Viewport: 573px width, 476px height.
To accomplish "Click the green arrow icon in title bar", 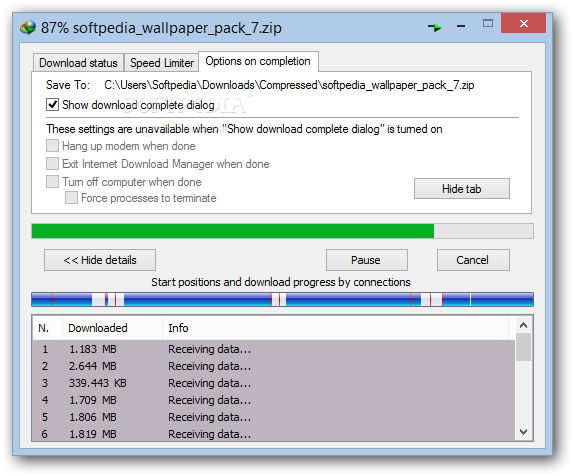I will 435,27.
